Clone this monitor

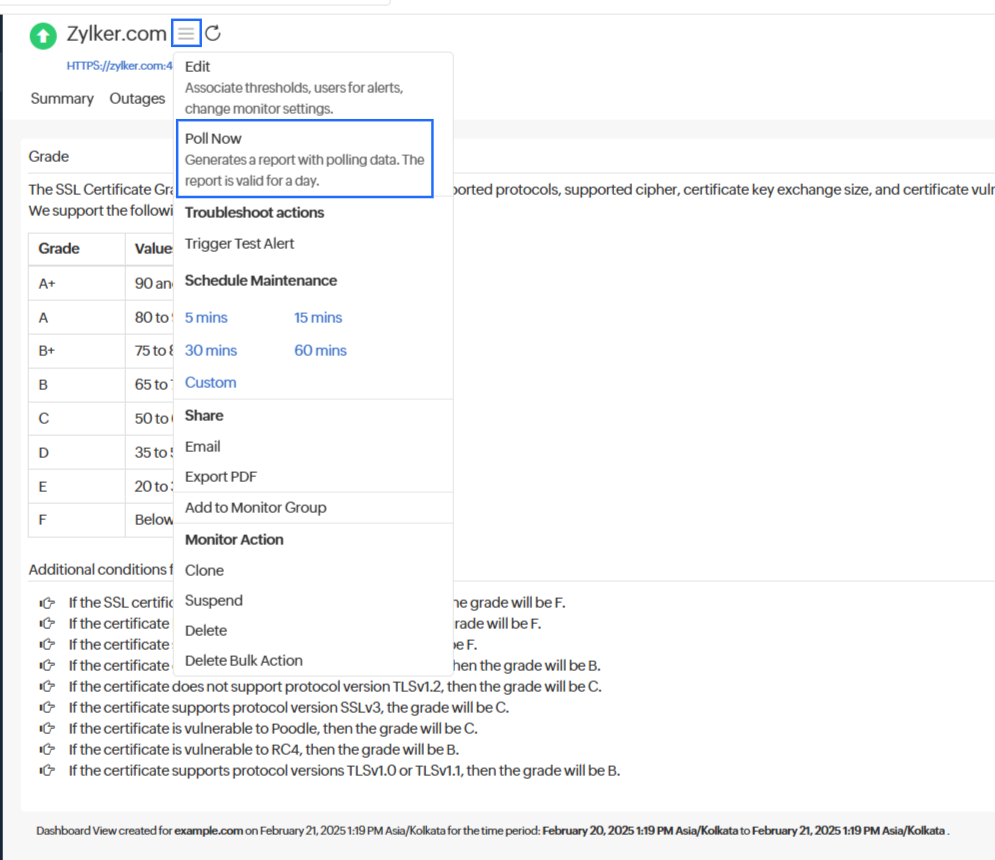[204, 571]
